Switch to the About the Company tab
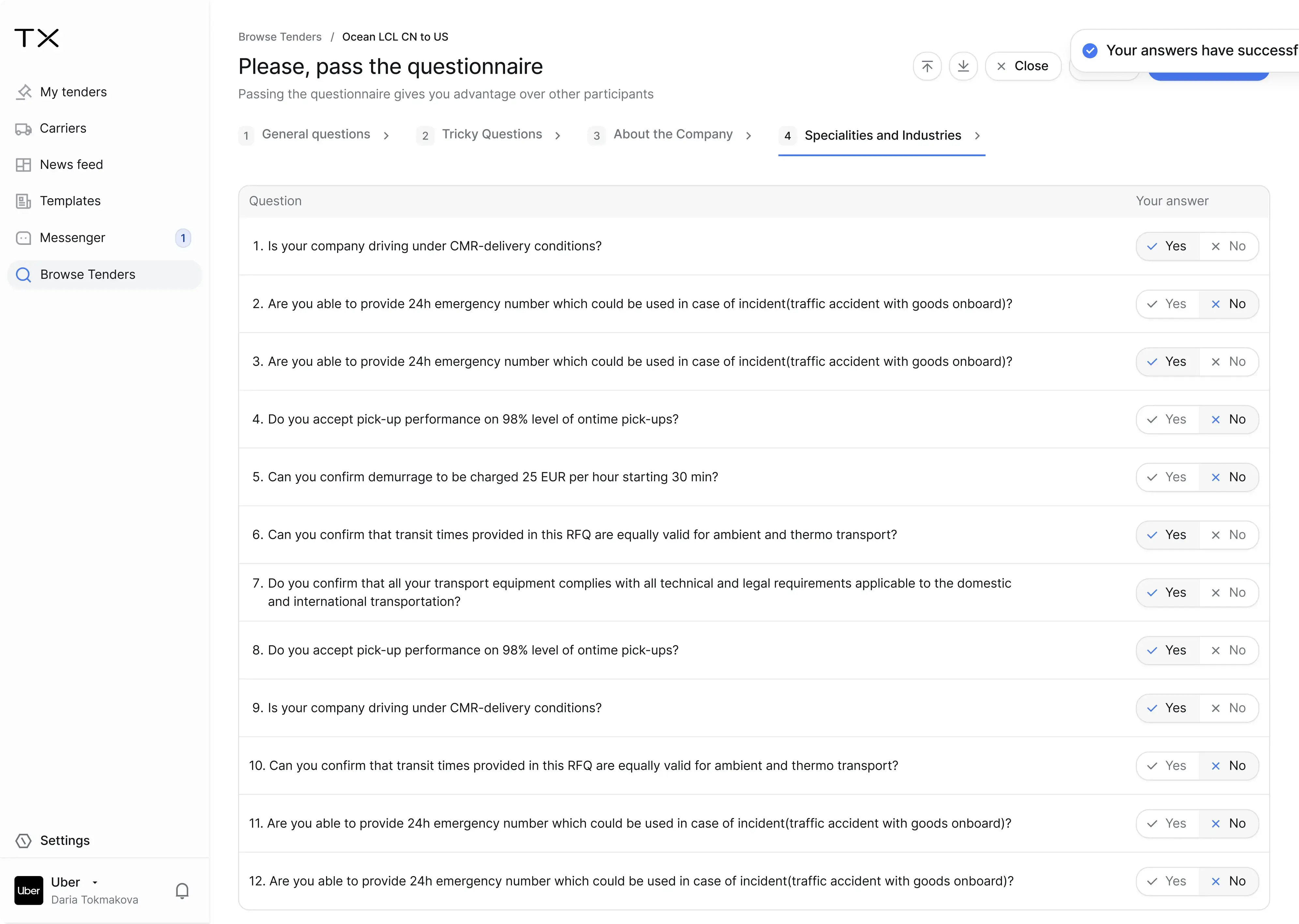Screen dimensions: 1299x924 point(673,134)
